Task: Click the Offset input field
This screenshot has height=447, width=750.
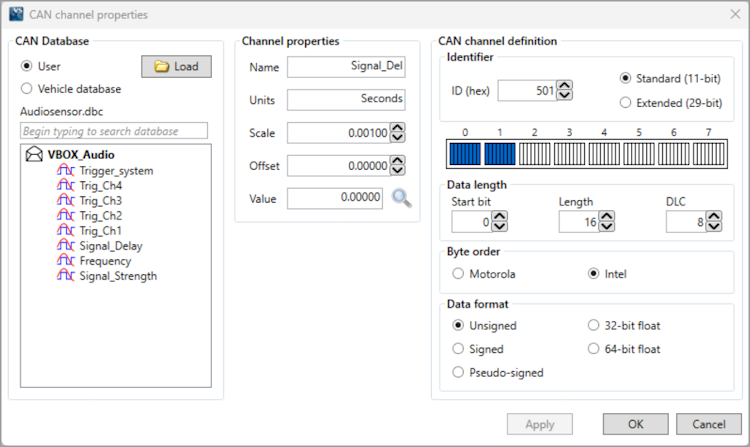Action: [339, 166]
